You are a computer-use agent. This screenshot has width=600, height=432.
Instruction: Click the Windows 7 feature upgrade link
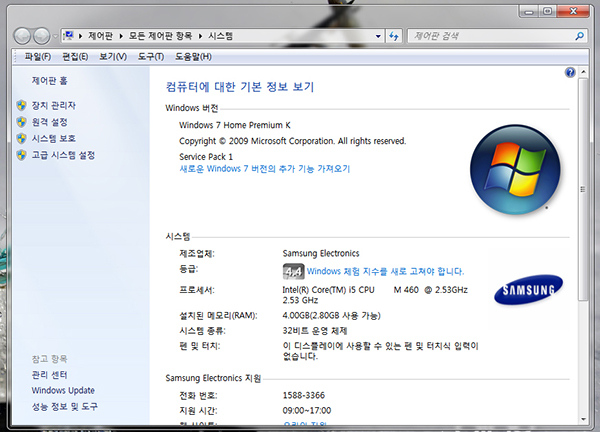[265, 169]
